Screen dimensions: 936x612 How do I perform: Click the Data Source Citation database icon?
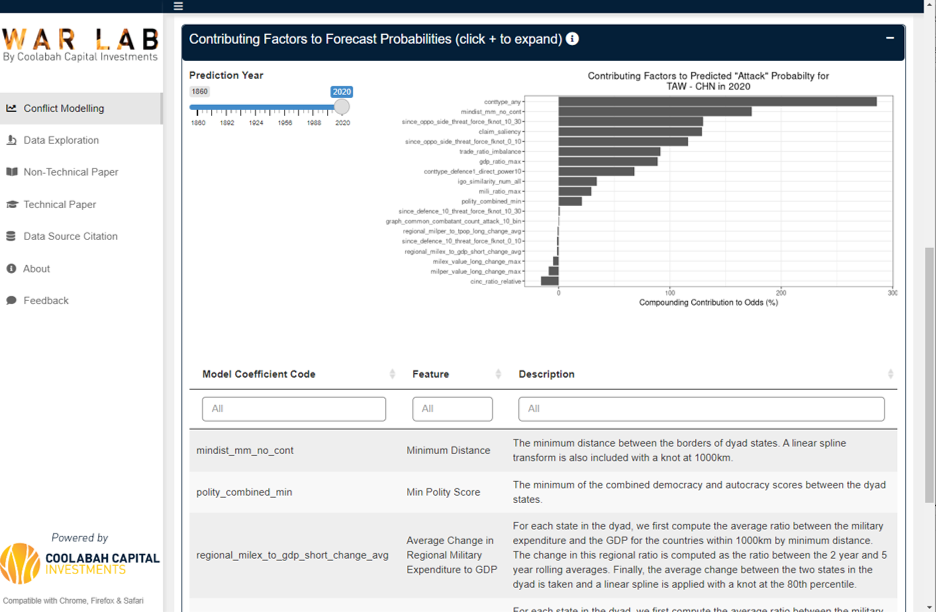pos(12,236)
